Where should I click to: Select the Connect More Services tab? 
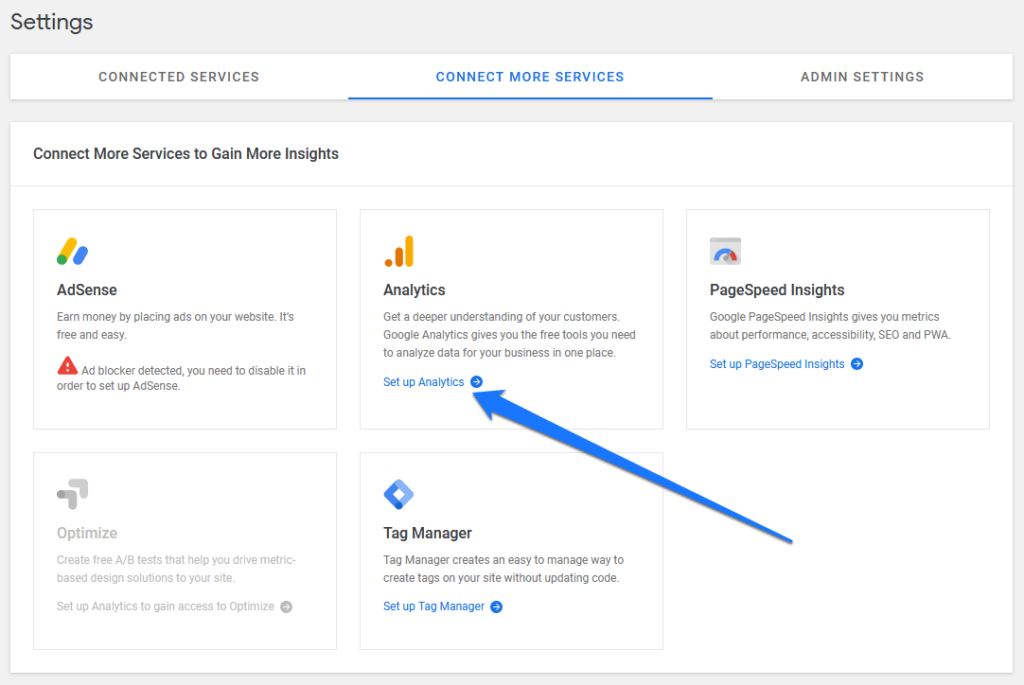point(530,77)
